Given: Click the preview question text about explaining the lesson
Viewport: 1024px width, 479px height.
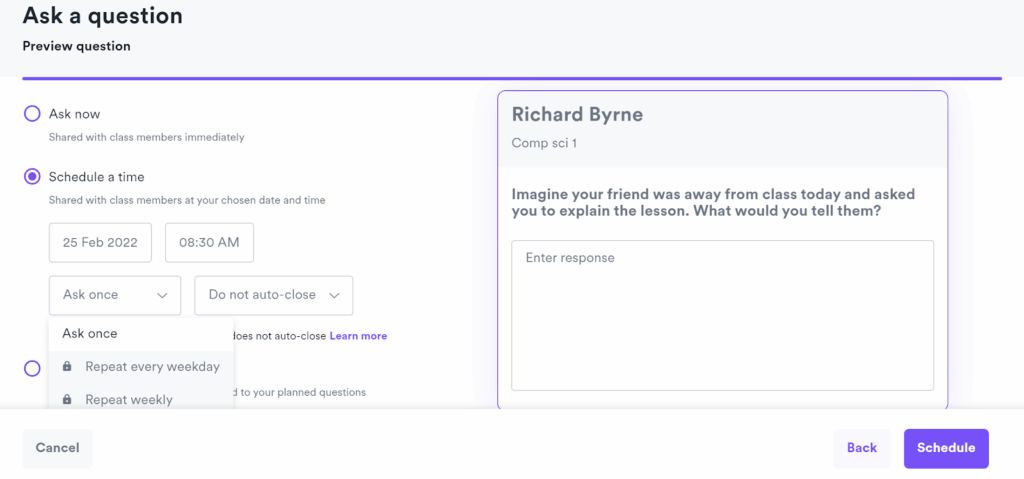Looking at the screenshot, I should click(x=712, y=203).
